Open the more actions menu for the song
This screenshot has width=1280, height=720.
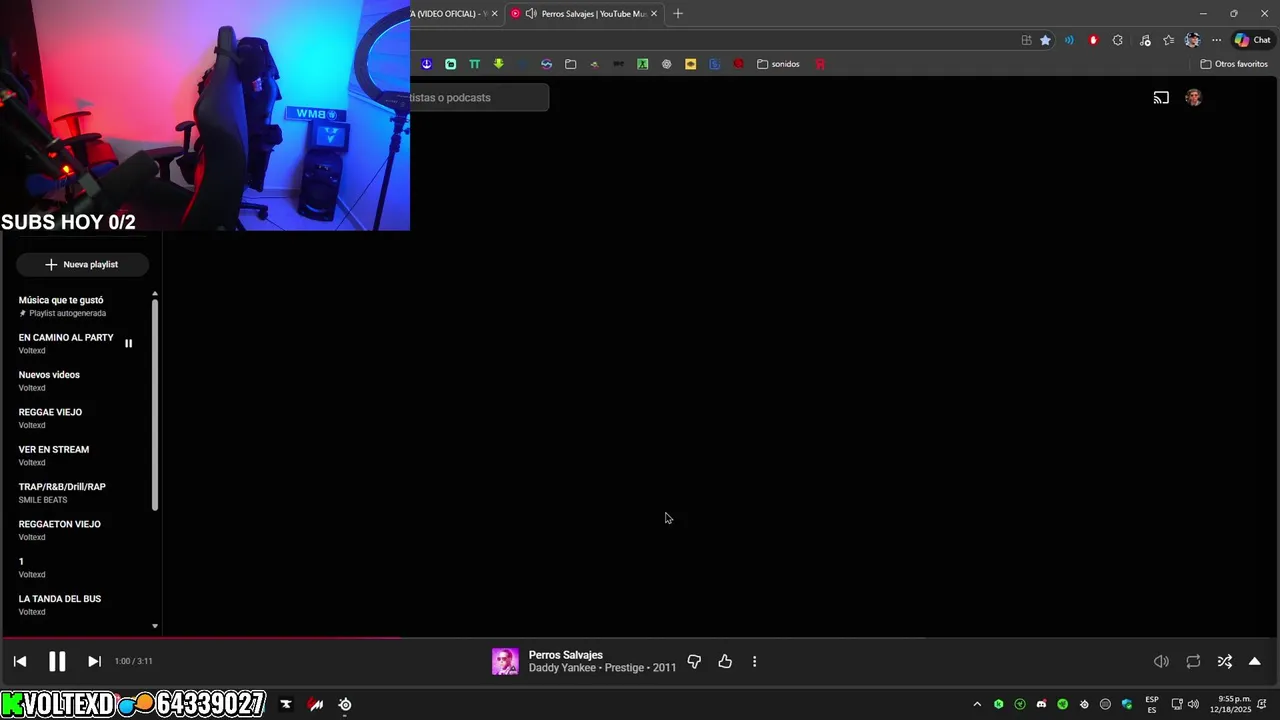[754, 661]
